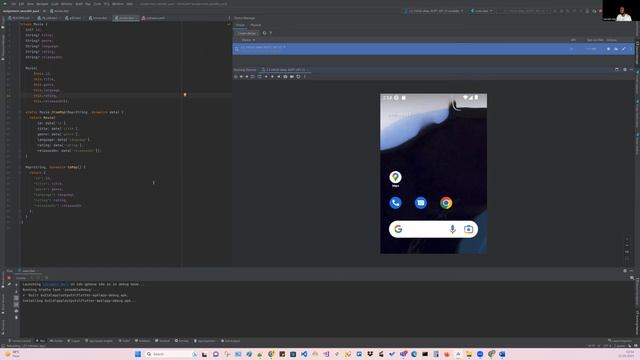Rotate emulator left using toolbar icon
This screenshot has height=360, width=640.
pos(252,76)
